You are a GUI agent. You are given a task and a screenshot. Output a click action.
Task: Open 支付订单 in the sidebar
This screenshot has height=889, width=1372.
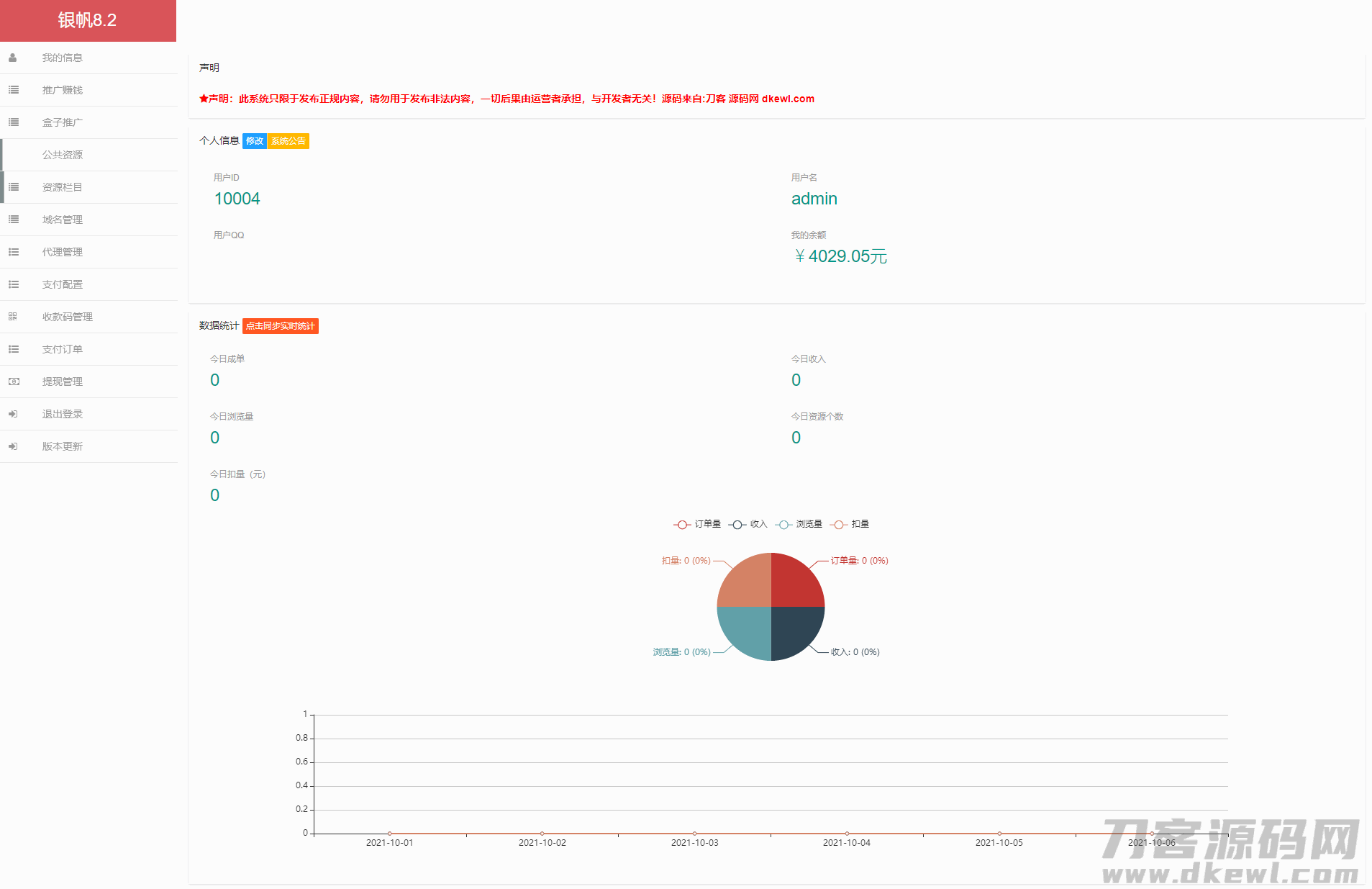click(x=63, y=349)
